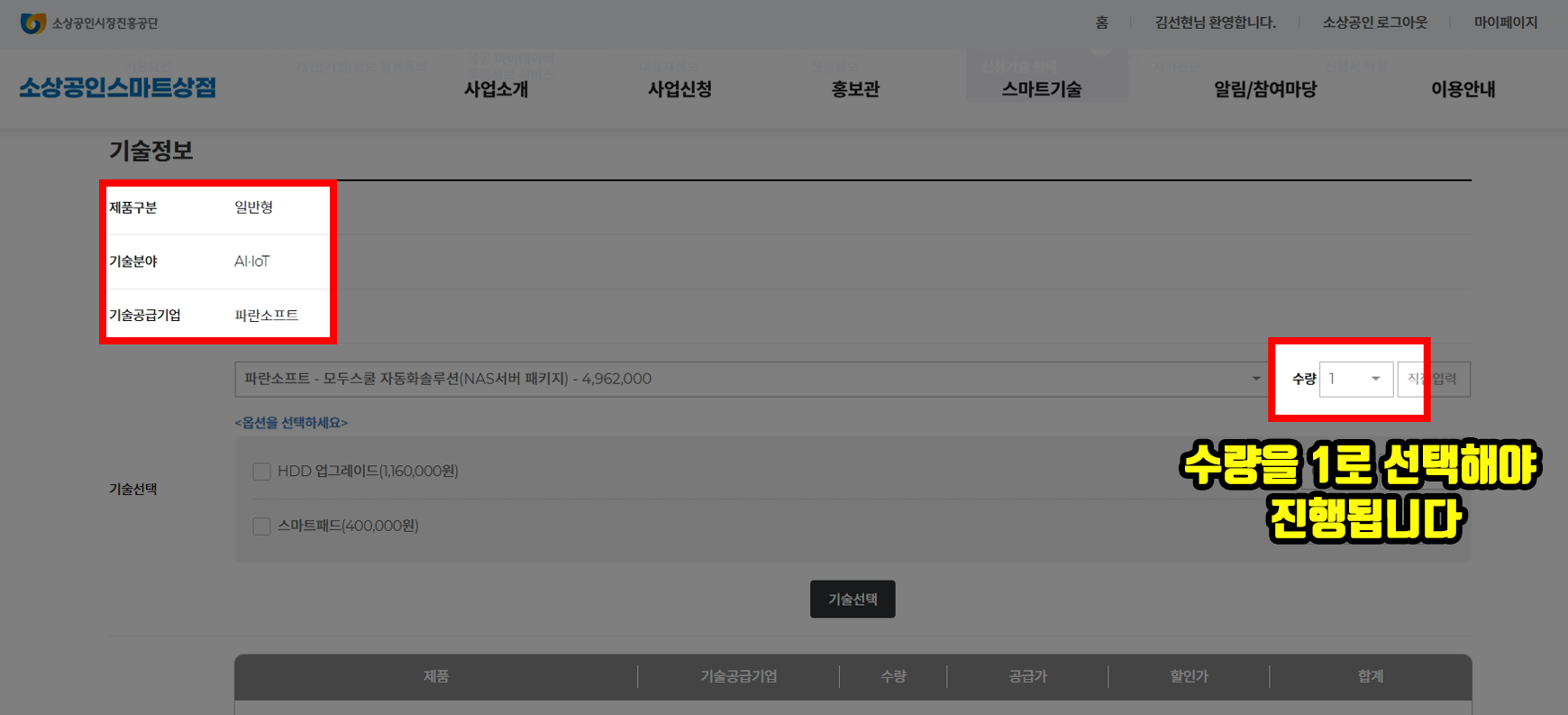The width and height of the screenshot is (1568, 715).
Task: Click the 기술선택 button
Action: point(852,599)
